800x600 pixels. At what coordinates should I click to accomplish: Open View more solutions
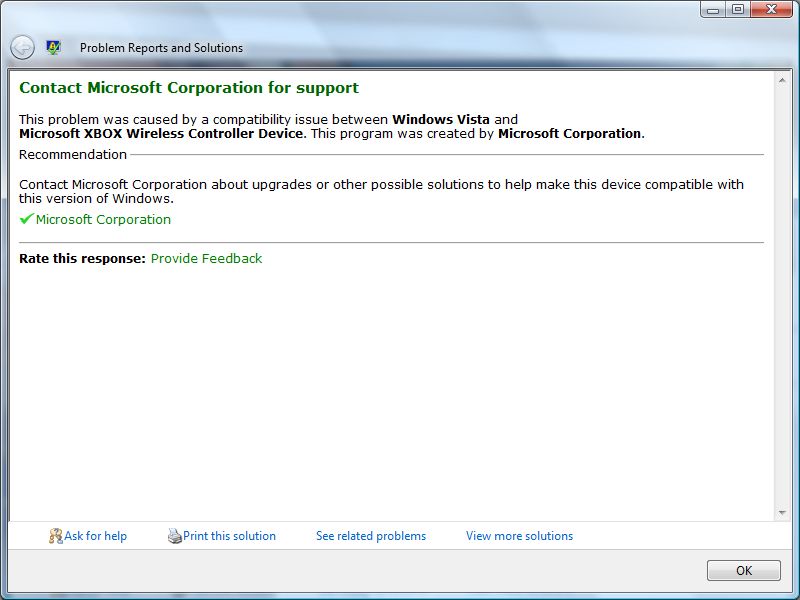tap(518, 536)
